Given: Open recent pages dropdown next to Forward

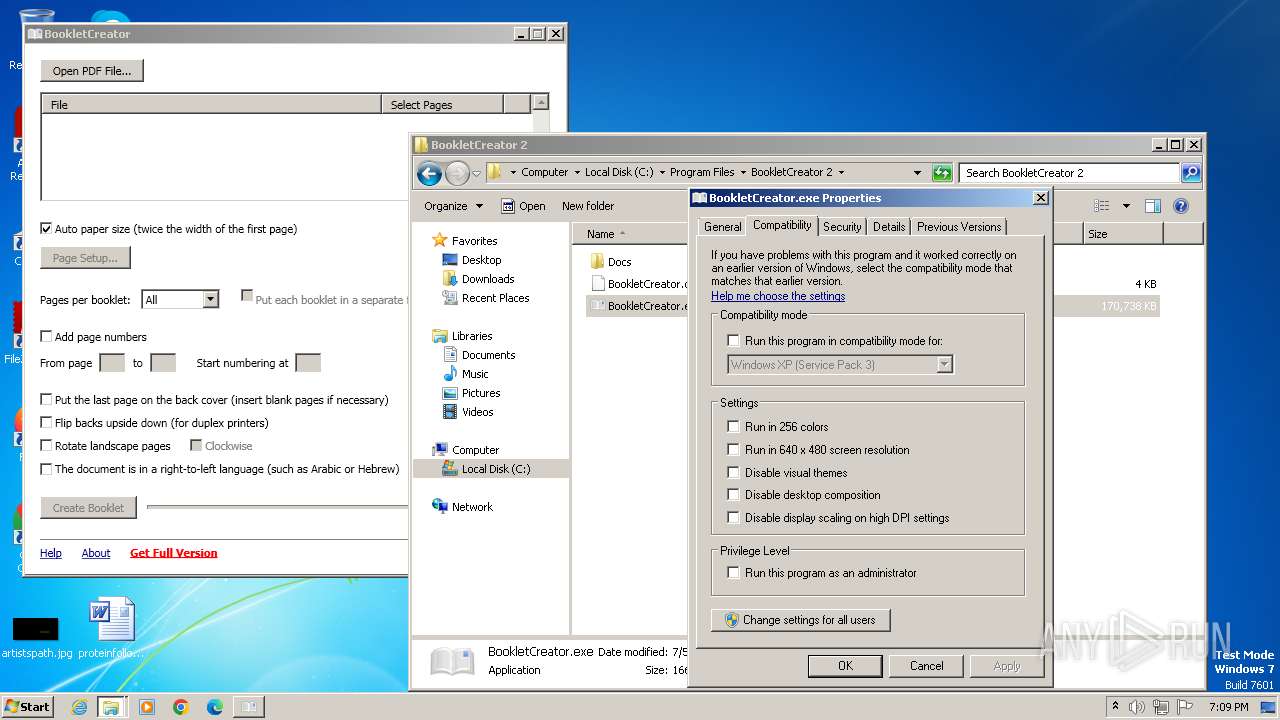Looking at the screenshot, I should click(476, 173).
